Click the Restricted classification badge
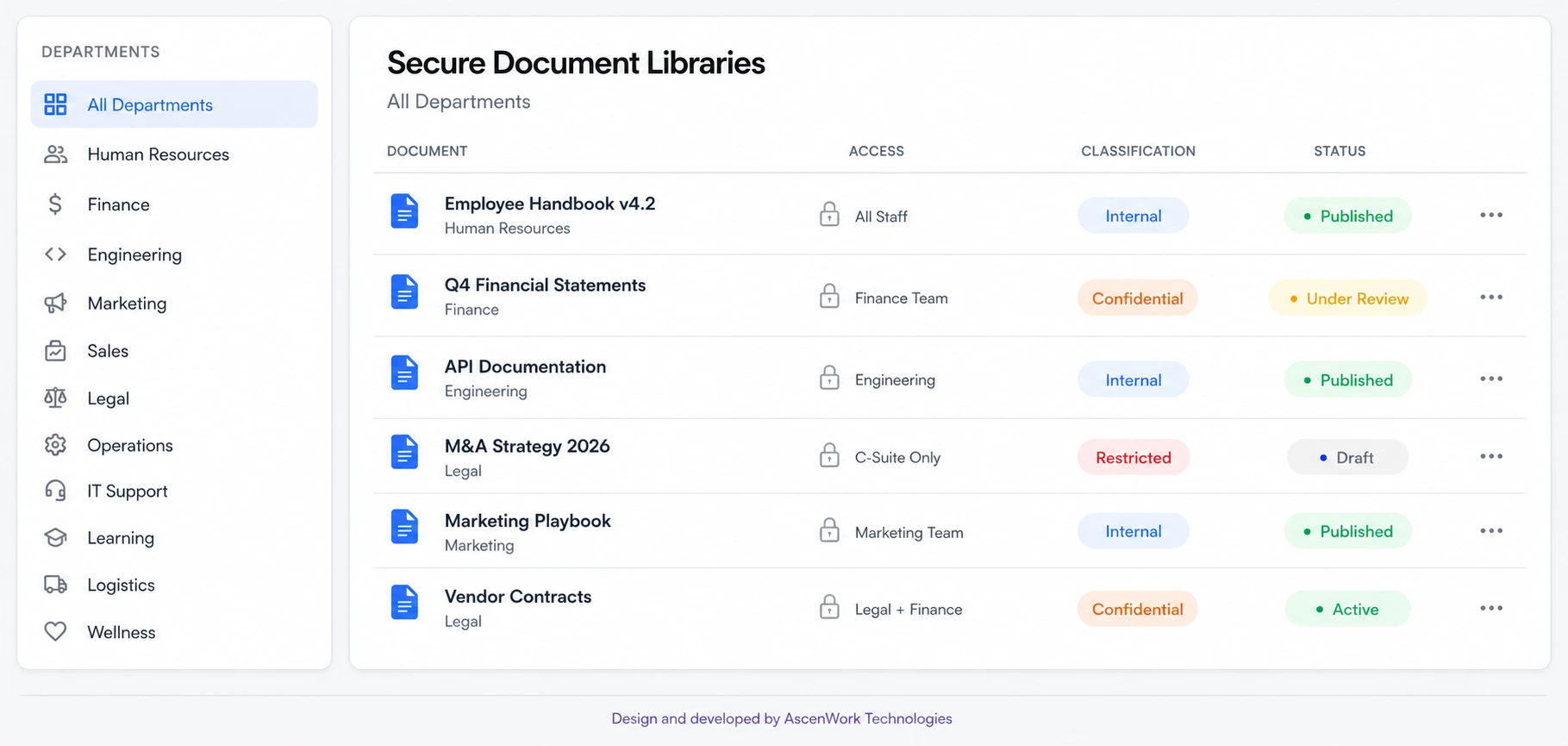The height and width of the screenshot is (746, 1568). pyautogui.click(x=1134, y=457)
